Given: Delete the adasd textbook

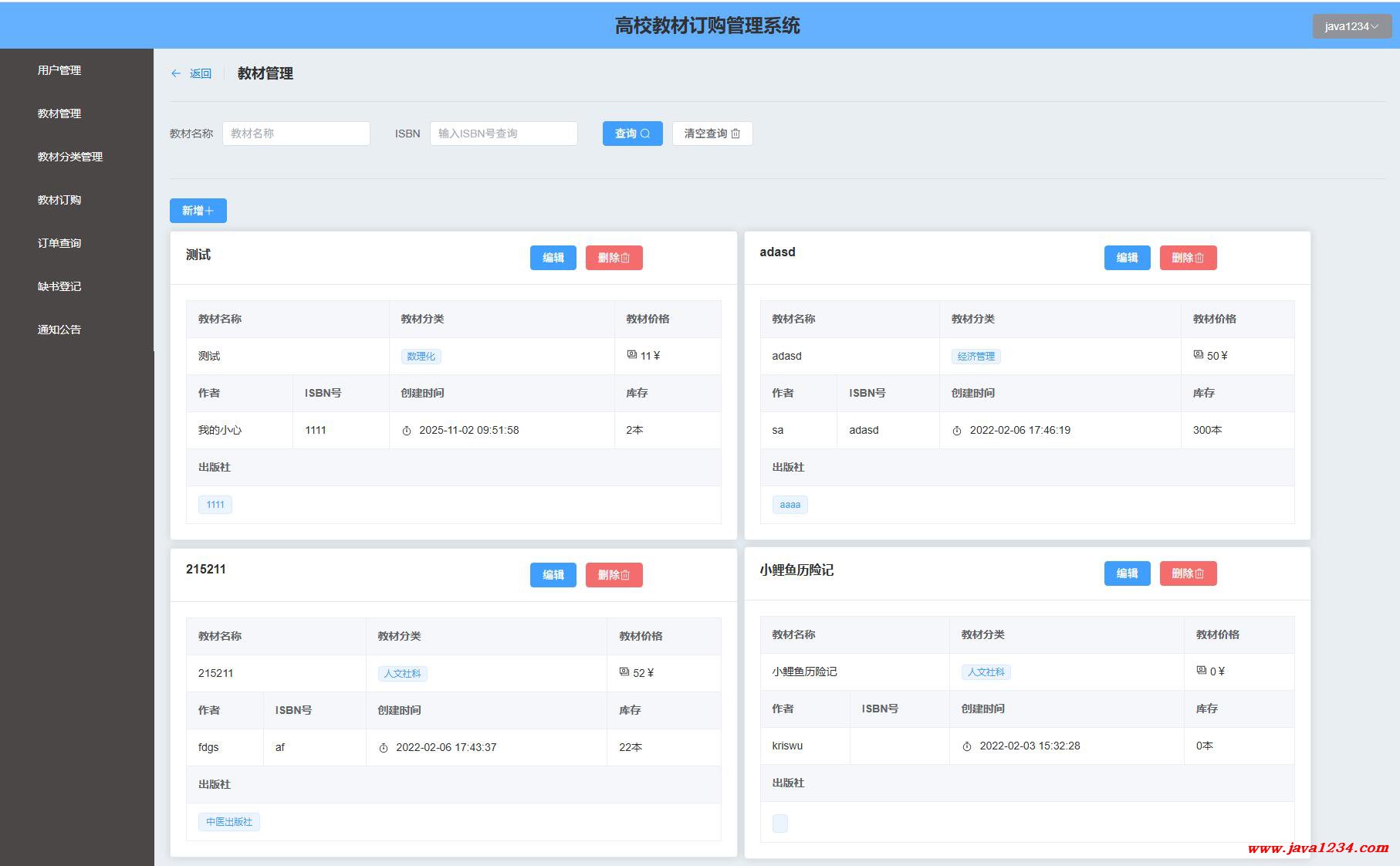Looking at the screenshot, I should pos(1188,258).
